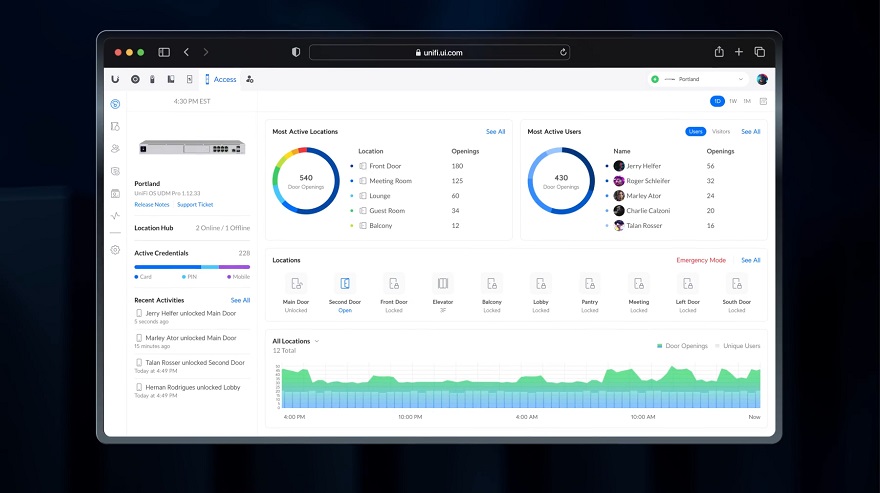
Task: Open settings gear in left sidebar
Action: (115, 250)
